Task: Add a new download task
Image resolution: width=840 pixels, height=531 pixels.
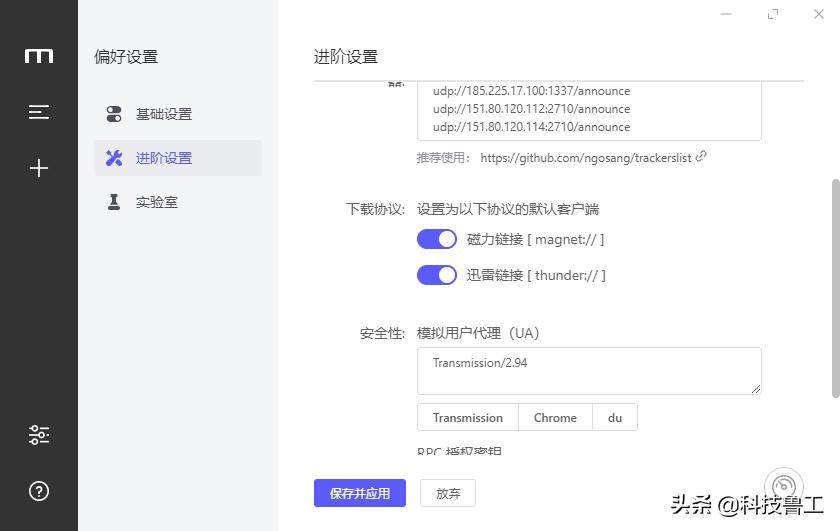Action: point(39,168)
